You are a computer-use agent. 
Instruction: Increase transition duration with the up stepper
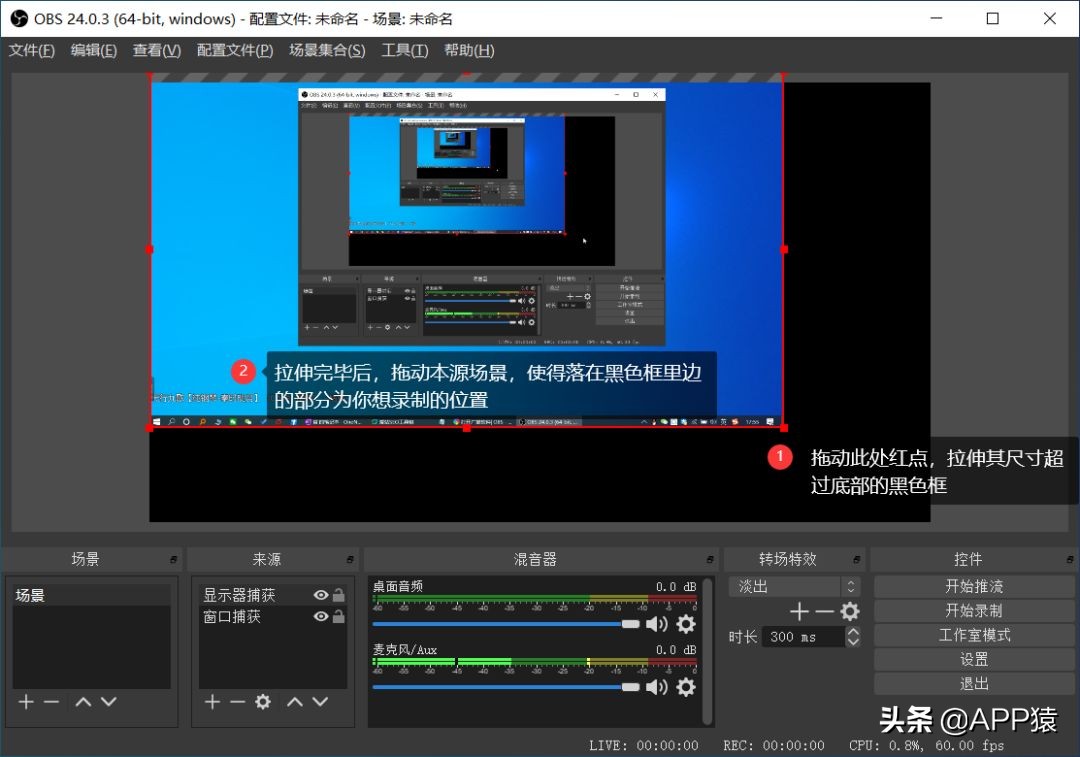[853, 631]
